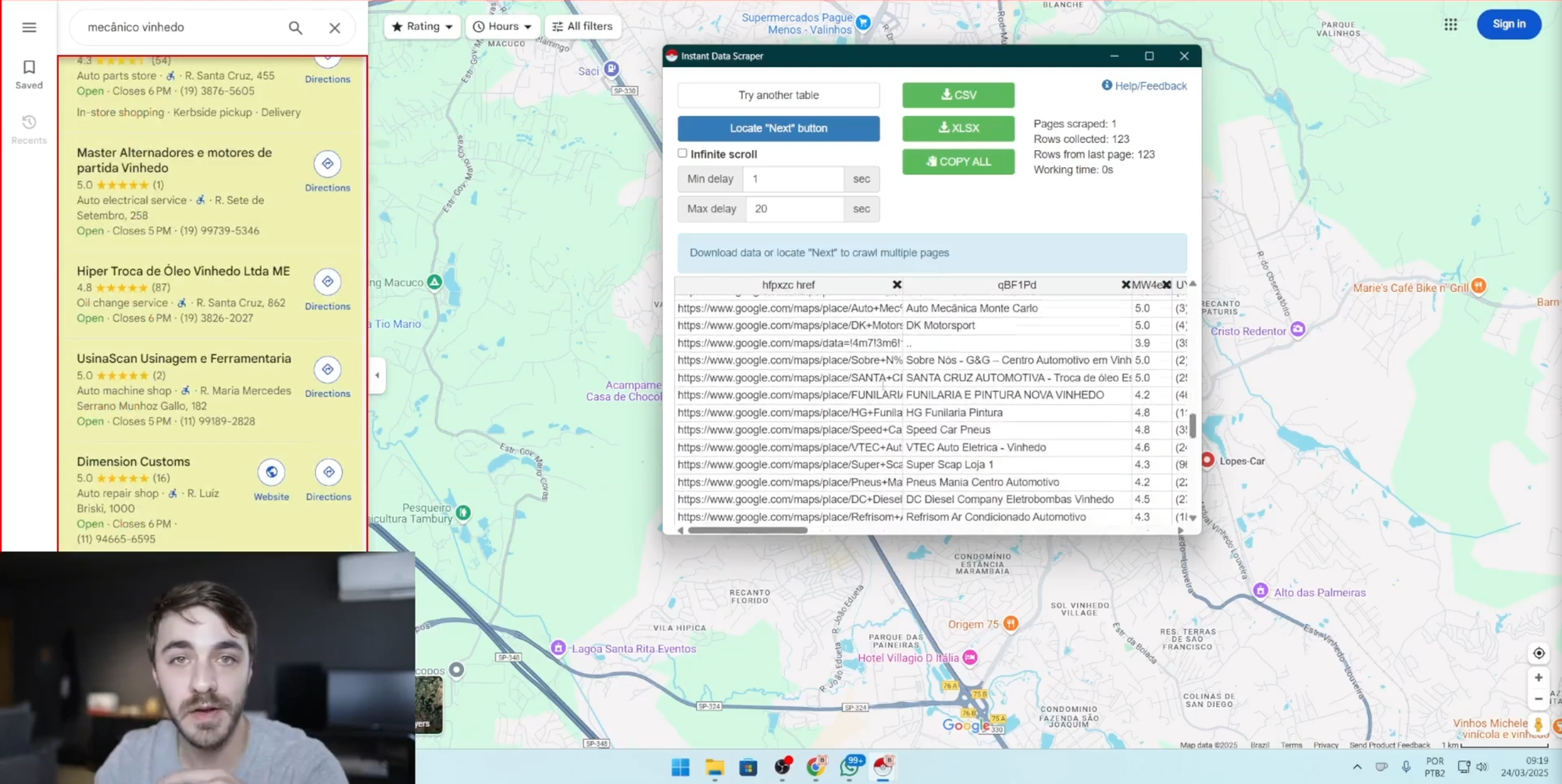Move the table's vertical scrollbar thumb

(x=1193, y=426)
